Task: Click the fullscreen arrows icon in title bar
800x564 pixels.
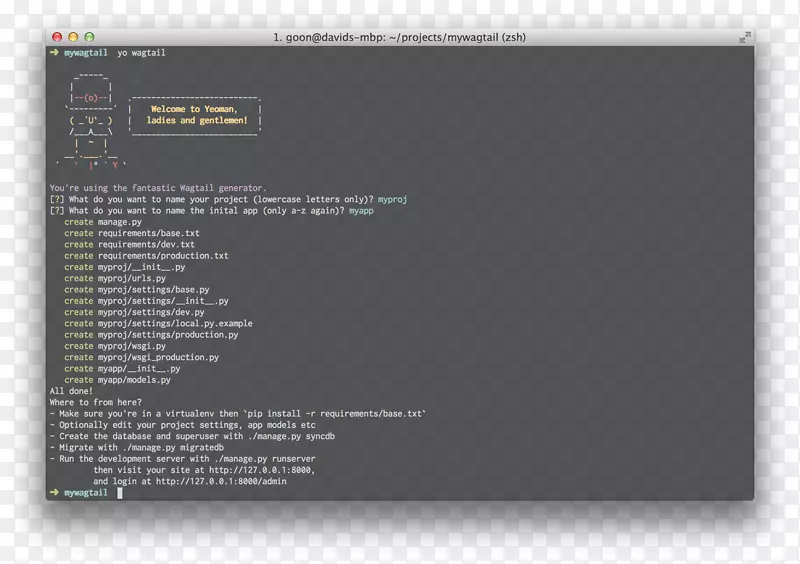Action: (x=745, y=37)
